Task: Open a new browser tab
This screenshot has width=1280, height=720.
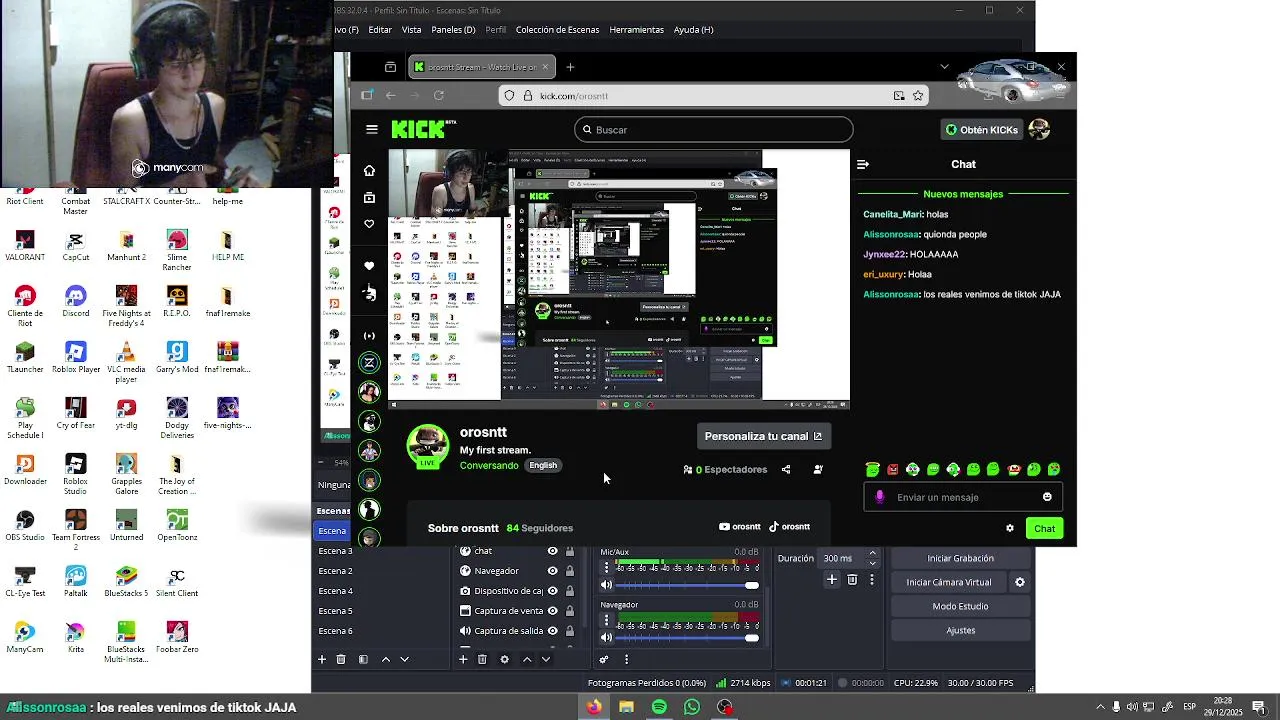Action: tap(570, 67)
